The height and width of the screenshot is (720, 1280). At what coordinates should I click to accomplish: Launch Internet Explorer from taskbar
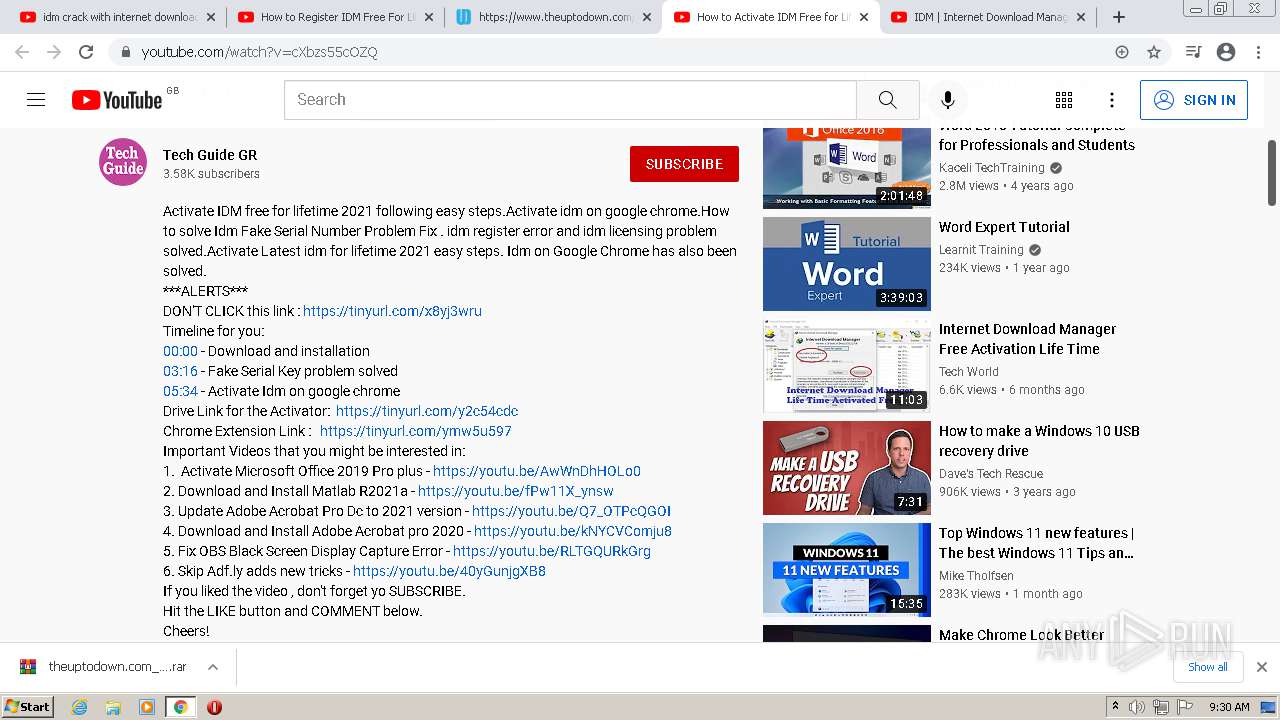click(80, 707)
